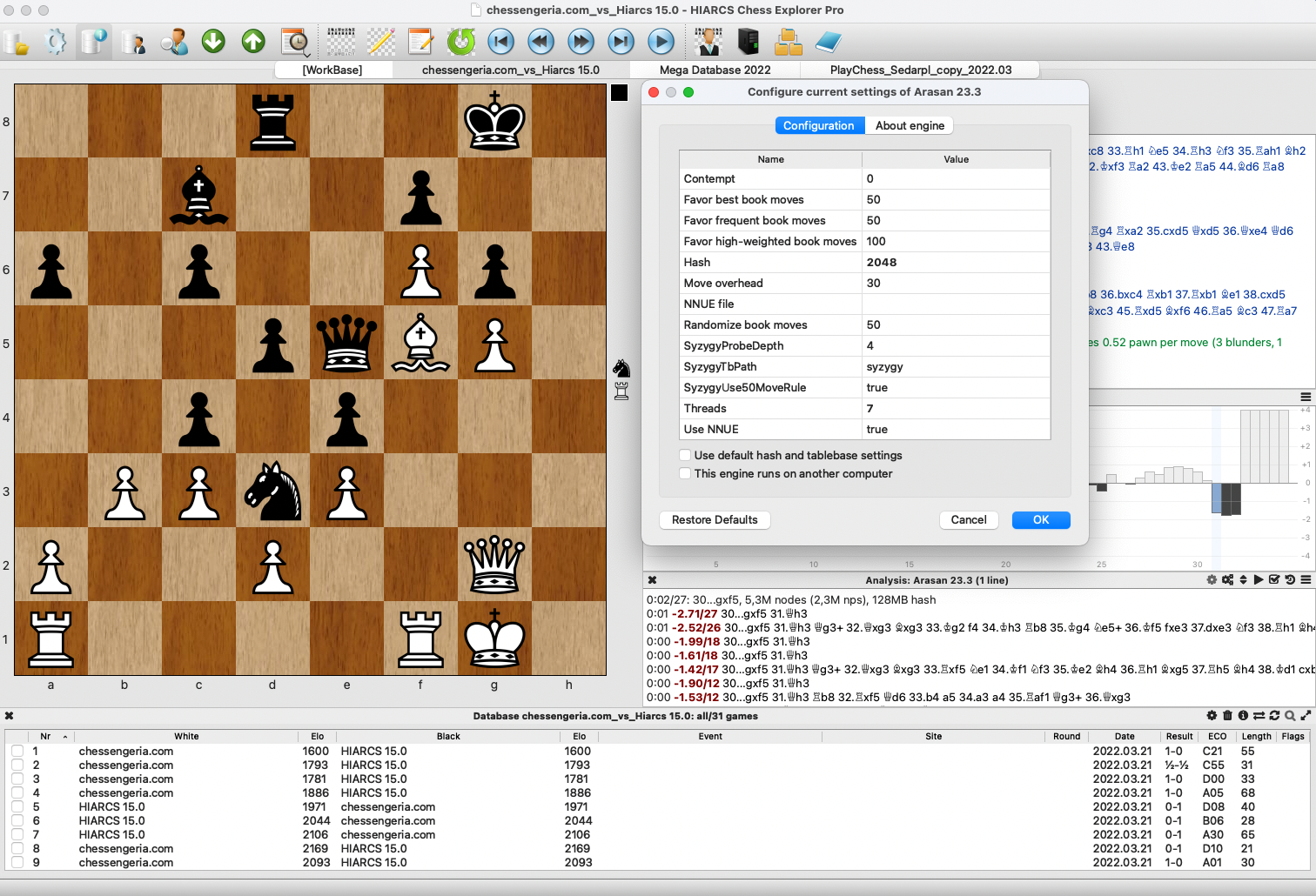The image size is (1316, 896).
Task: Open database list gear settings
Action: point(1212,716)
